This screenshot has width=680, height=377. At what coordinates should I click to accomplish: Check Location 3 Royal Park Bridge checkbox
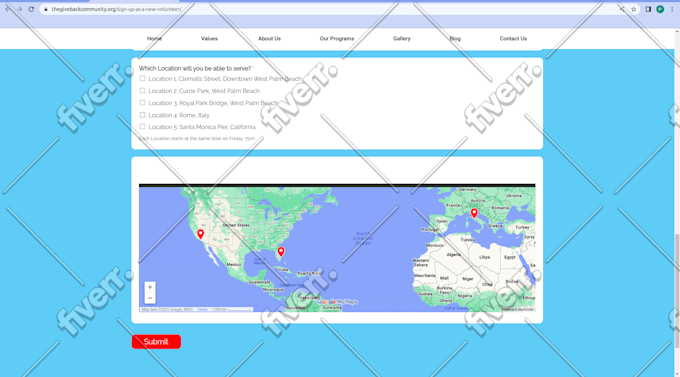(x=142, y=103)
